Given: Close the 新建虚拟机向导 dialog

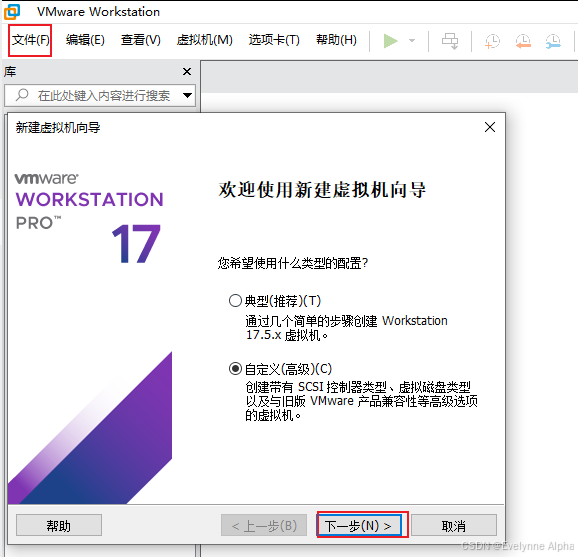Looking at the screenshot, I should point(490,127).
